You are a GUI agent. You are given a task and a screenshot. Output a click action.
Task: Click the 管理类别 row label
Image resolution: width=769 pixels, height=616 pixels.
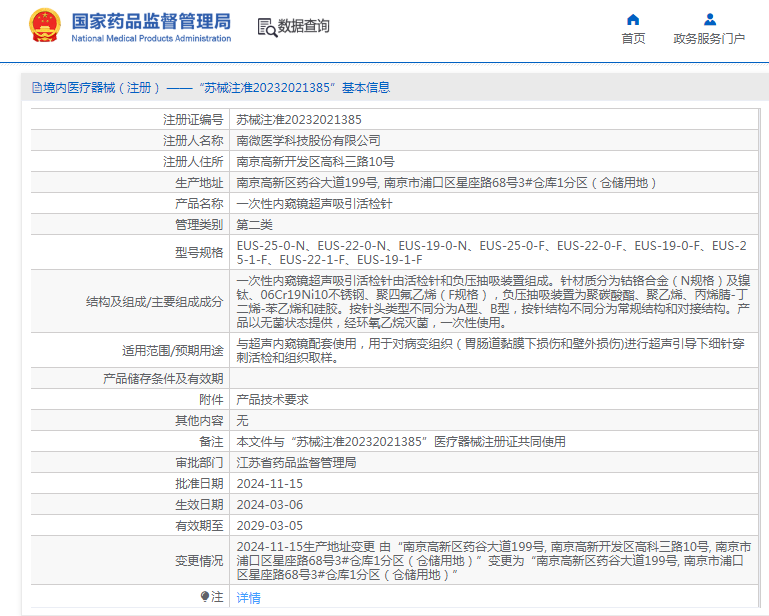[x=199, y=225]
